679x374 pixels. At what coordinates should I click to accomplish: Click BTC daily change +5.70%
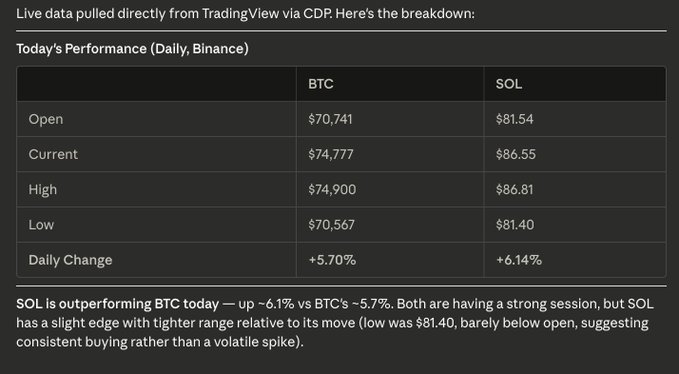tap(332, 260)
